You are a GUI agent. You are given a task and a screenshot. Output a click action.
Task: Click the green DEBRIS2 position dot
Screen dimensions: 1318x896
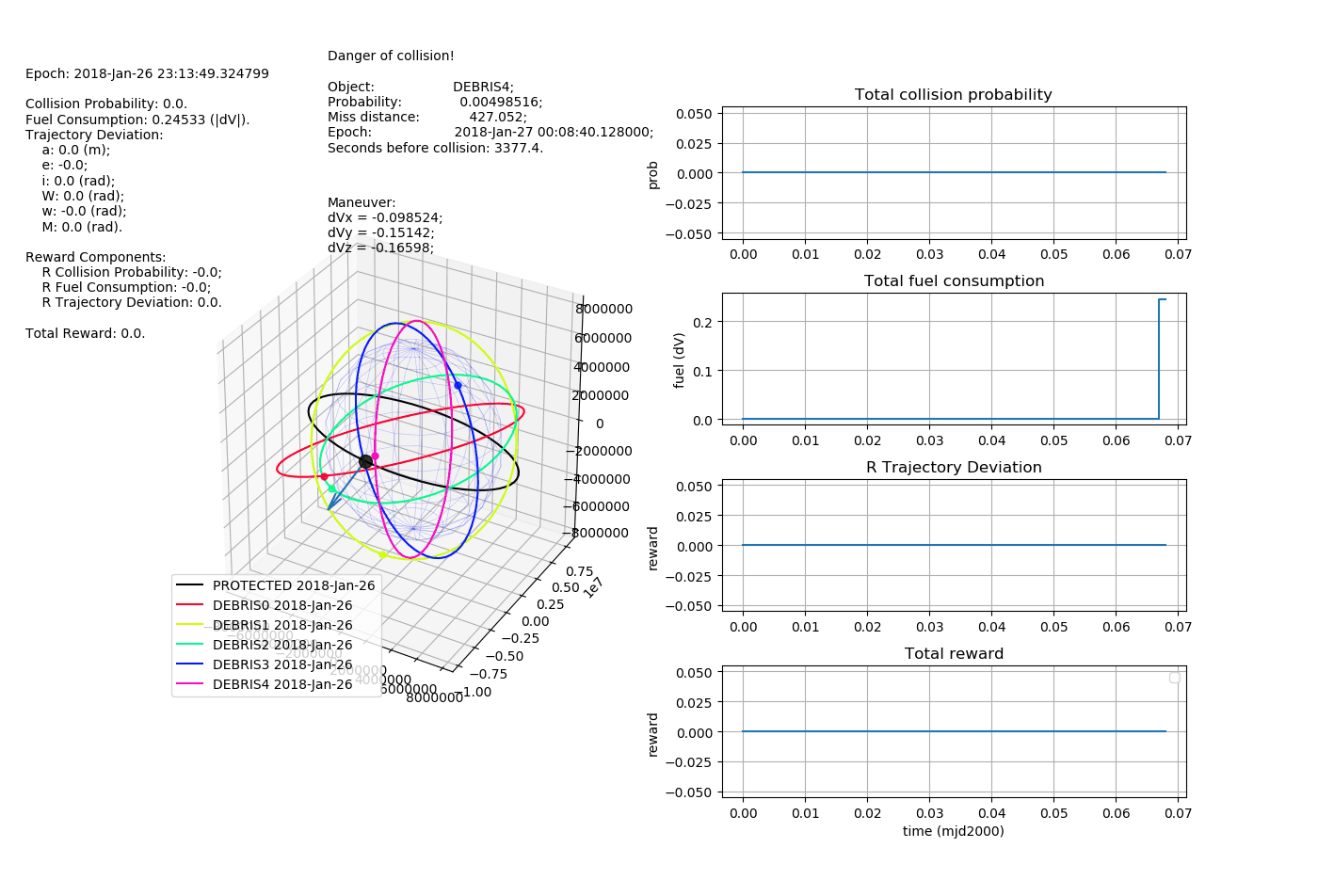[x=331, y=488]
